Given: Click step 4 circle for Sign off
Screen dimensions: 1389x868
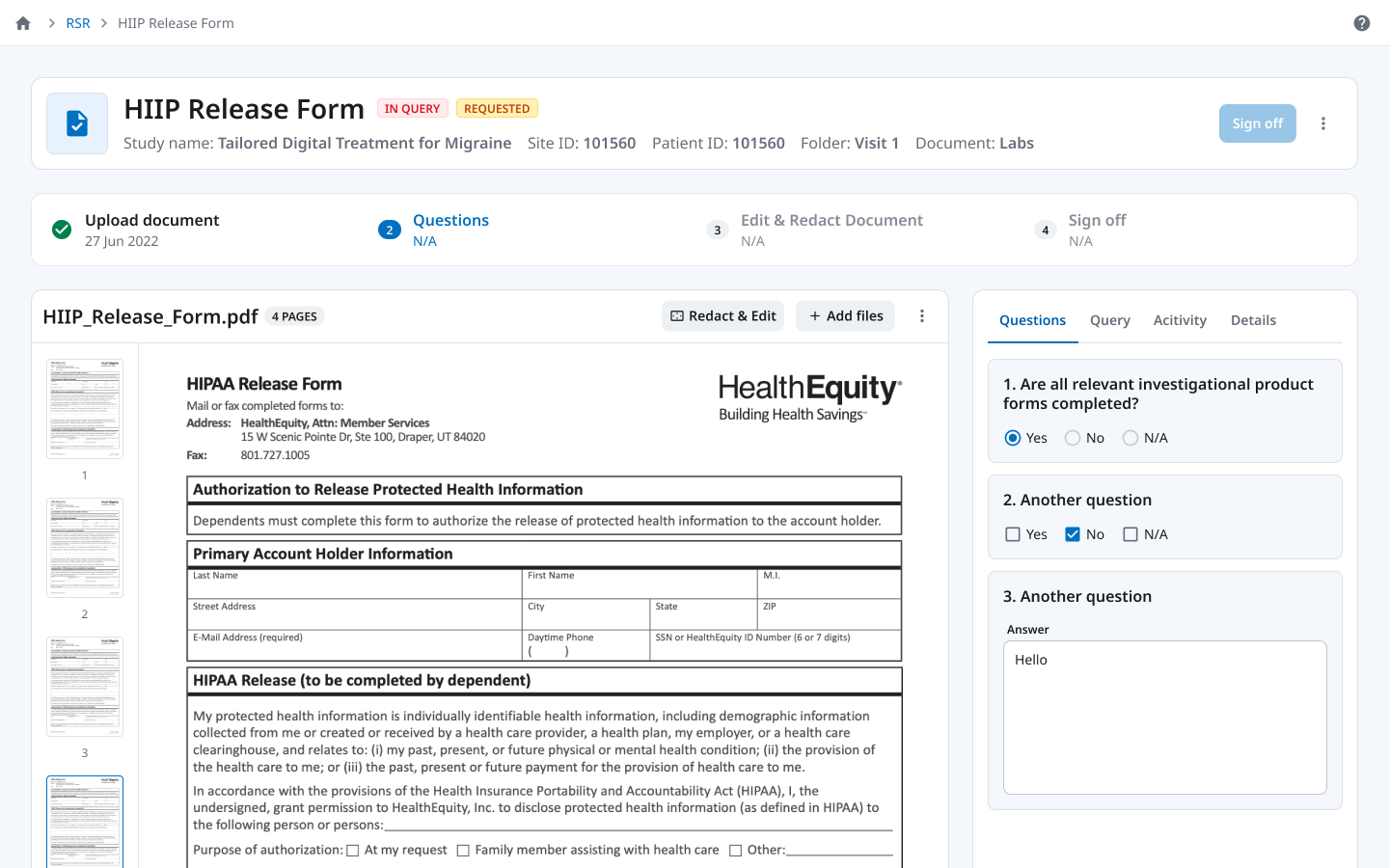Looking at the screenshot, I should pyautogui.click(x=1045, y=230).
